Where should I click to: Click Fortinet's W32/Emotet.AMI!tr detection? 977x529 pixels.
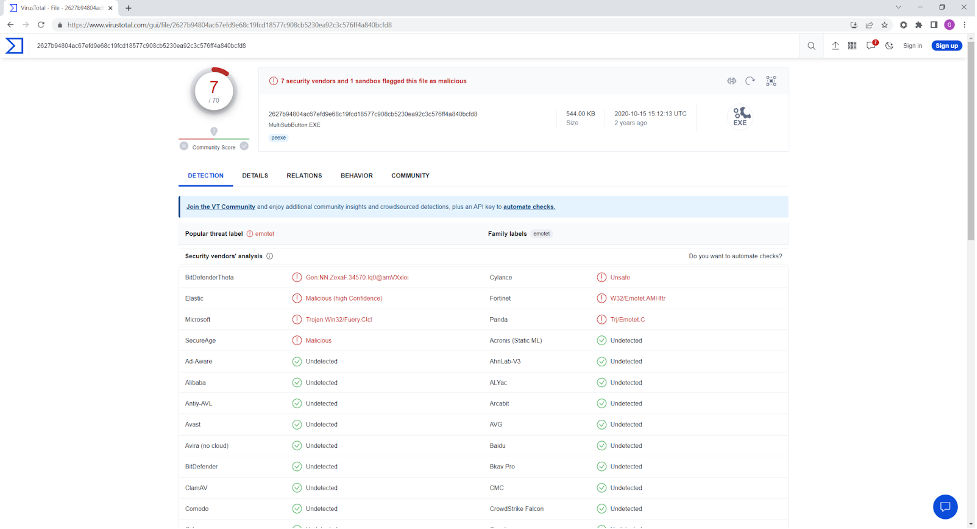pyautogui.click(x=637, y=298)
